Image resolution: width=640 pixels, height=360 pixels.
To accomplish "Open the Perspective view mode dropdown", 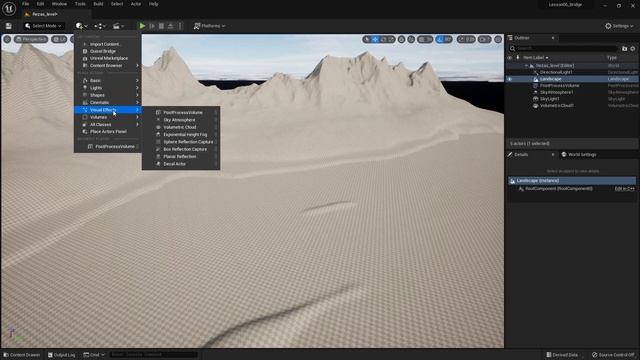I will pos(31,39).
